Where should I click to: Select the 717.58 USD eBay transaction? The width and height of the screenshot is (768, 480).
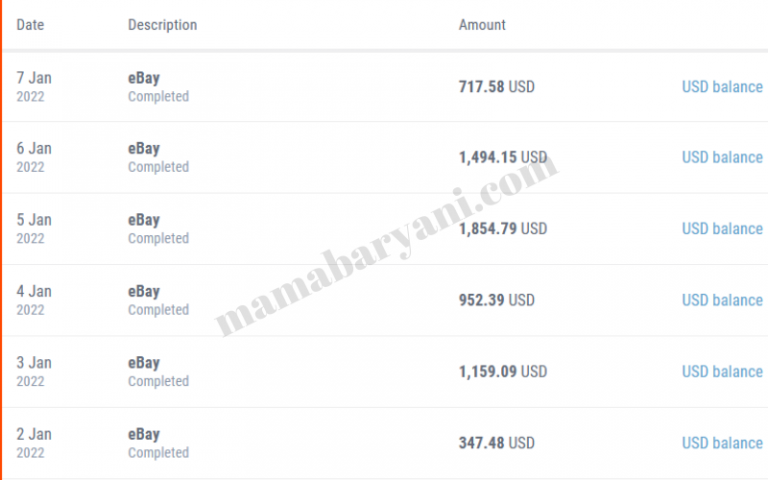496,87
